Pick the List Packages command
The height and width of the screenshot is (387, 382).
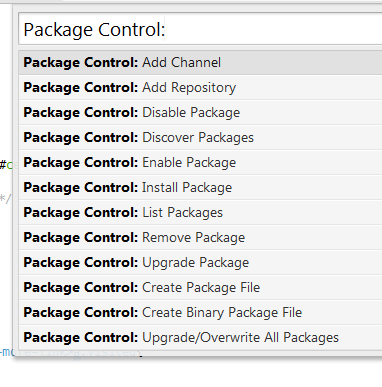click(200, 213)
